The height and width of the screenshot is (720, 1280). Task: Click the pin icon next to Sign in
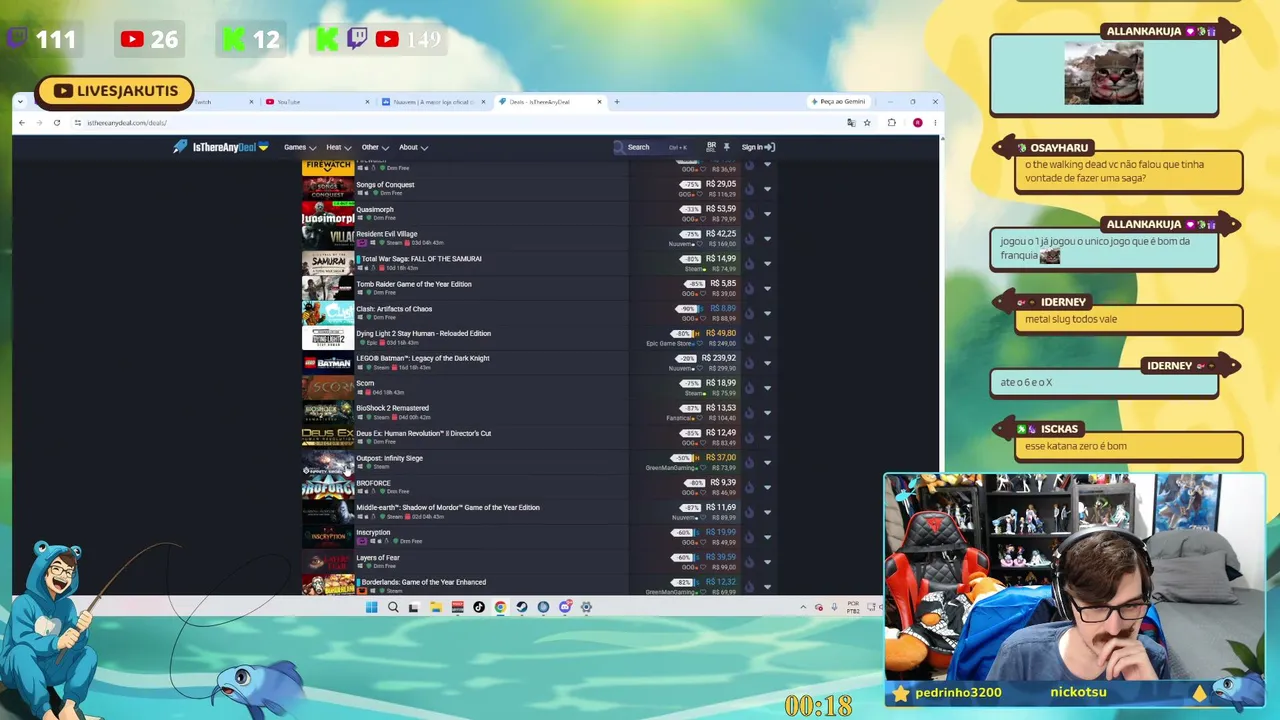pos(727,147)
